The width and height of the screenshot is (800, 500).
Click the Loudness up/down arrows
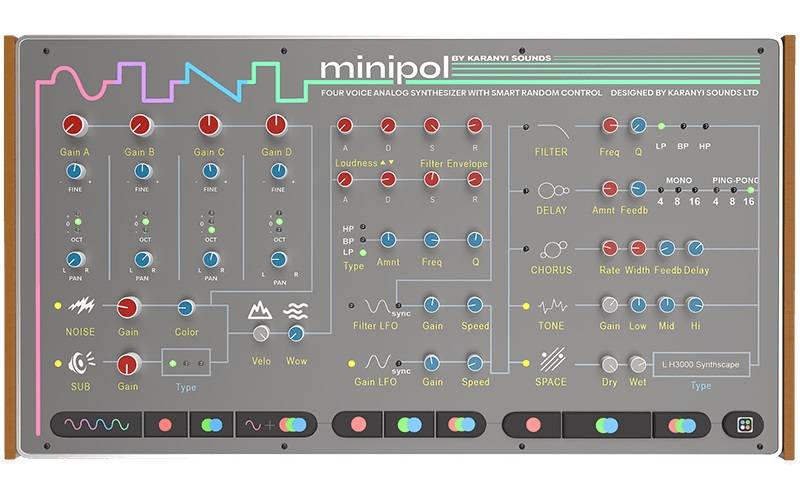pyautogui.click(x=389, y=162)
